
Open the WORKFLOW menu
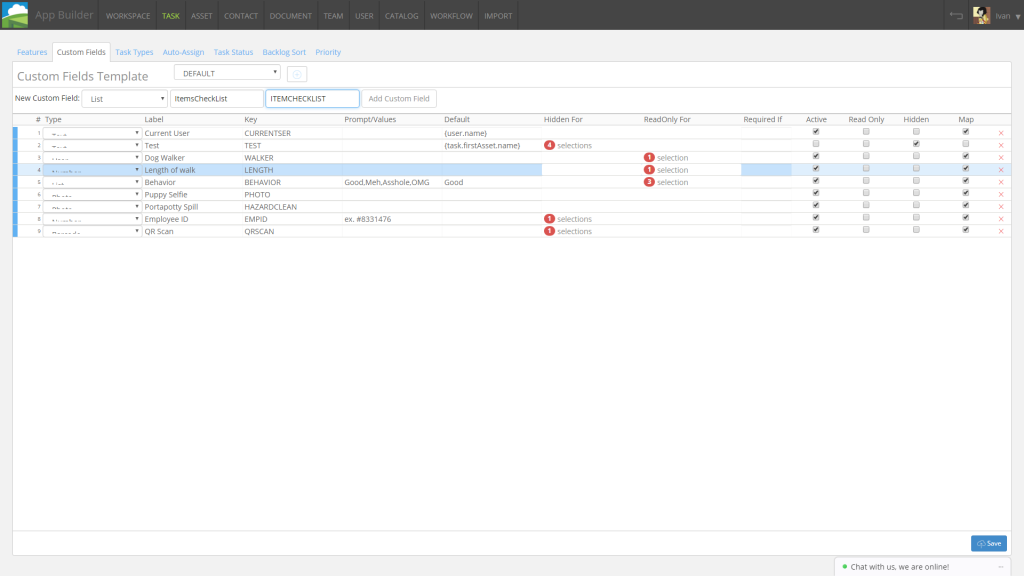[451, 16]
